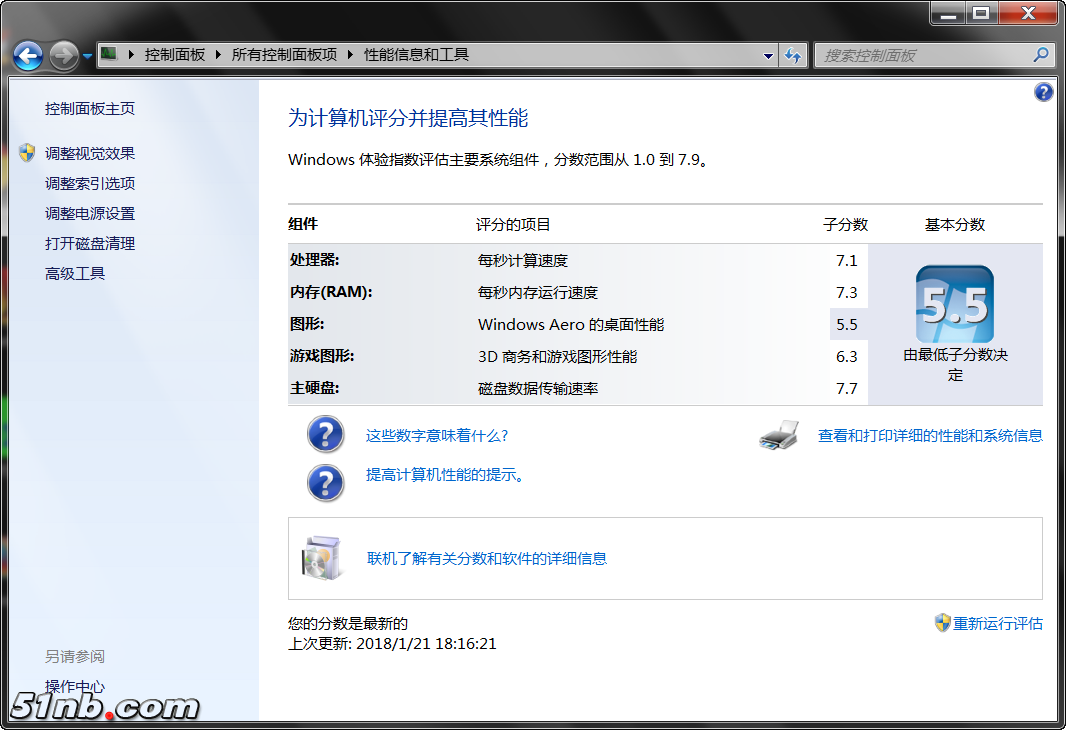Click the back navigation arrow button
1066x730 pixels.
point(28,55)
